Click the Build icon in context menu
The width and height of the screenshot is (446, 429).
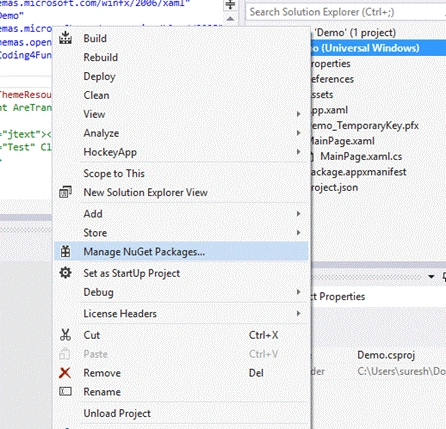coord(65,38)
